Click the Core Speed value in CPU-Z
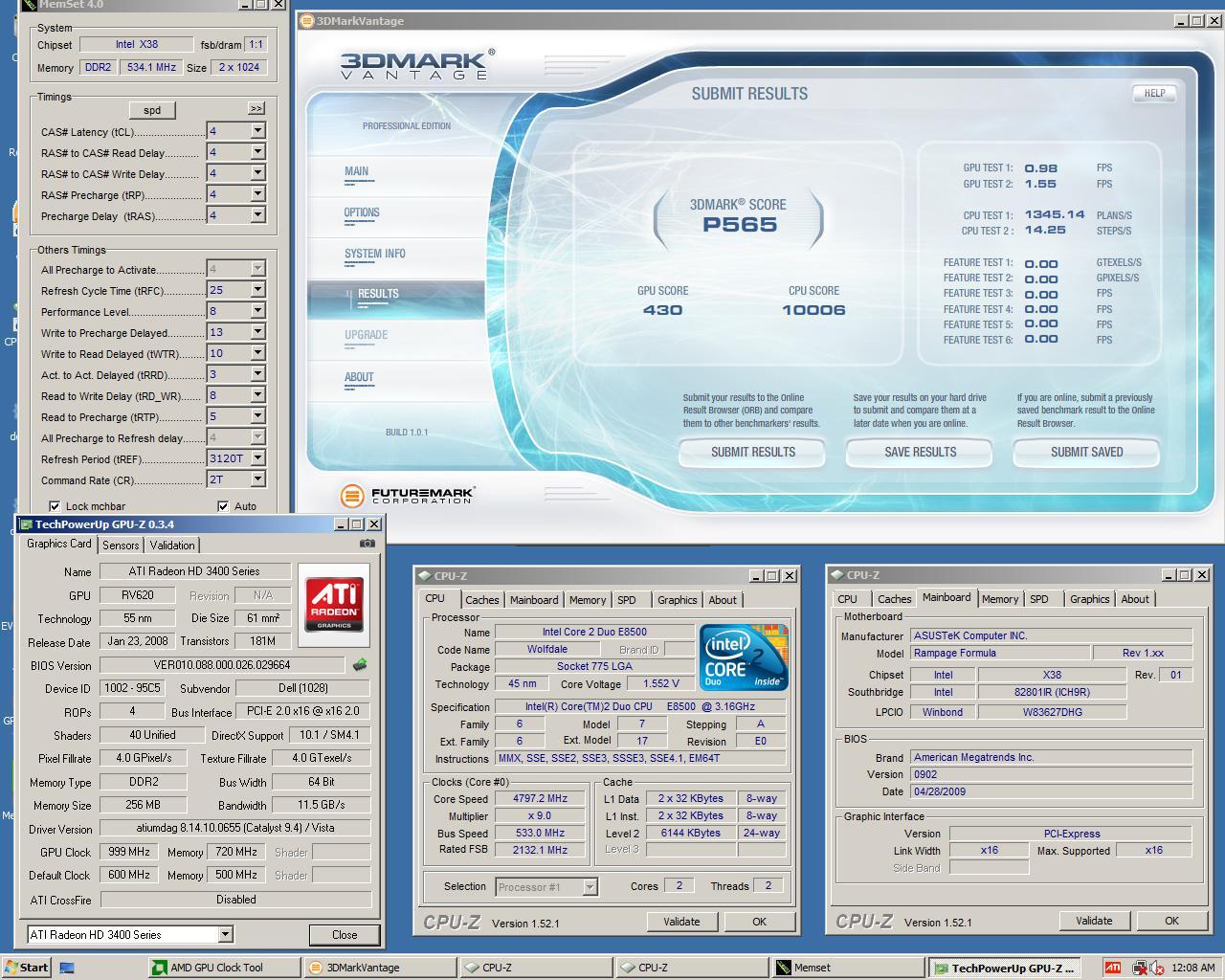The image size is (1225, 980). click(541, 798)
